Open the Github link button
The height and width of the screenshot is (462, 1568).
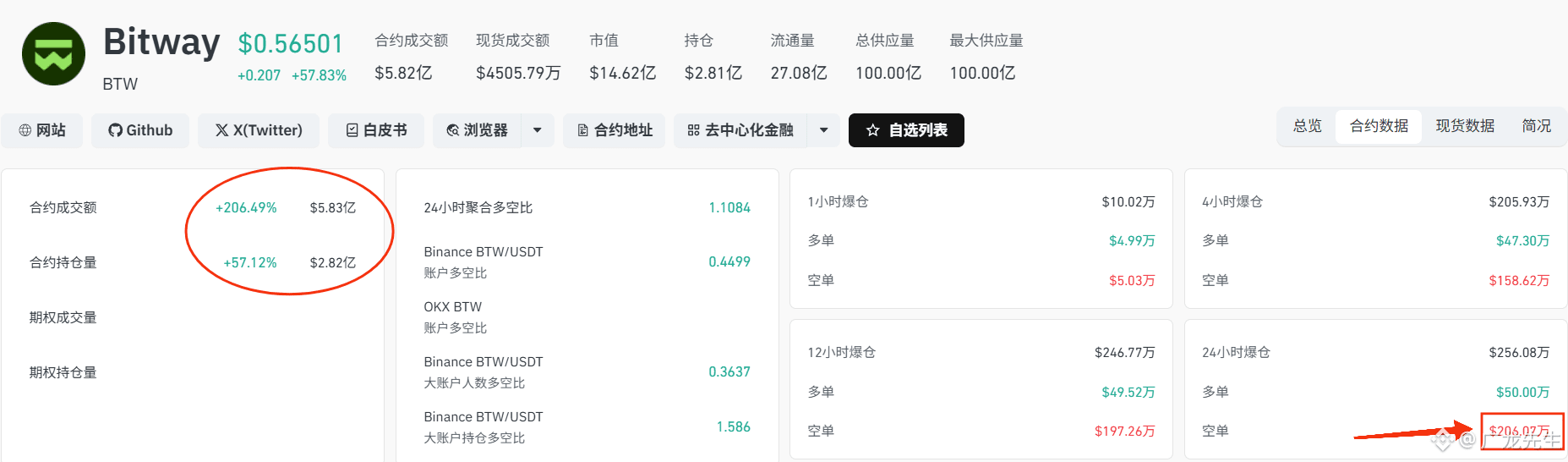coord(140,130)
